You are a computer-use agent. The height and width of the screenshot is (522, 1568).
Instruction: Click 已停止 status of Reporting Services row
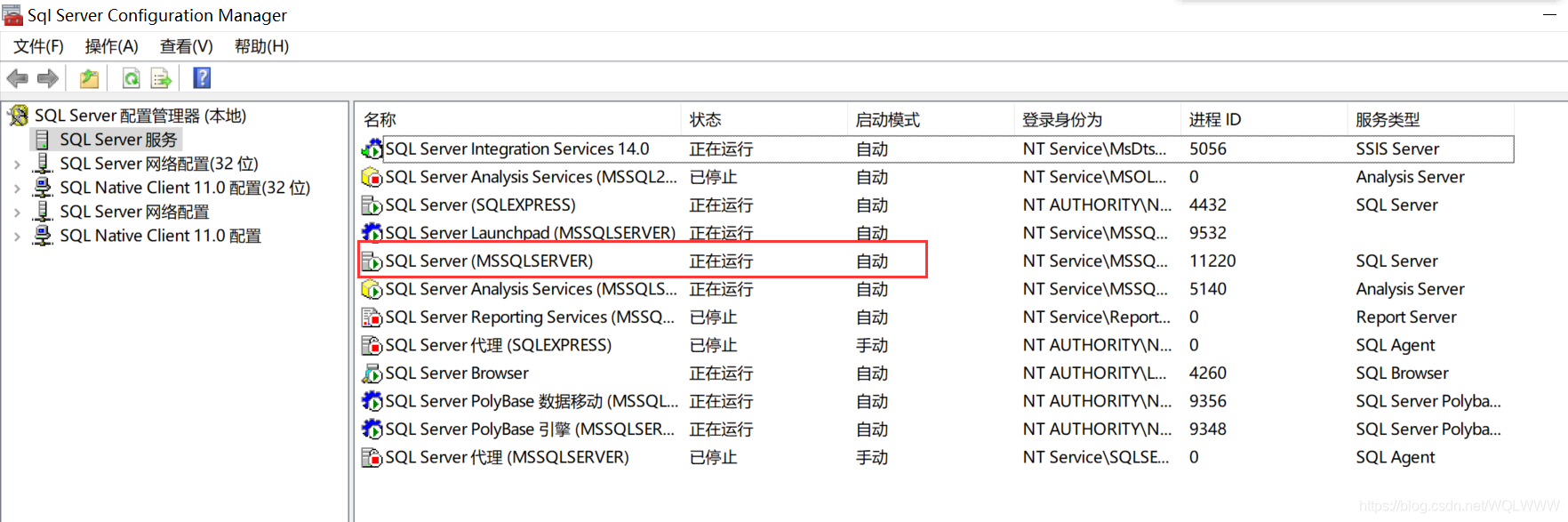click(x=713, y=317)
